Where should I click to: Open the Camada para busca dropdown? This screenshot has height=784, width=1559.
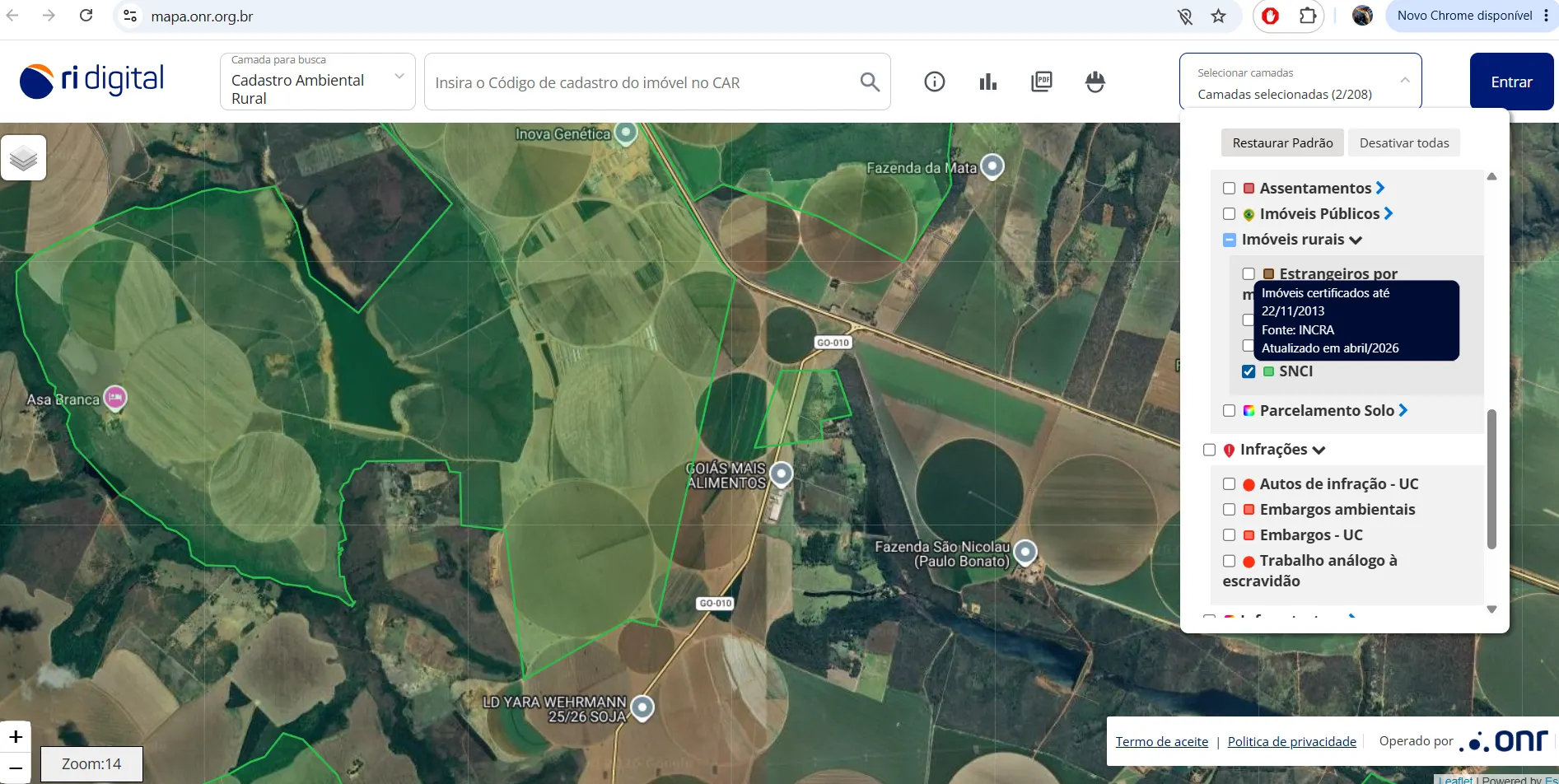tap(318, 82)
